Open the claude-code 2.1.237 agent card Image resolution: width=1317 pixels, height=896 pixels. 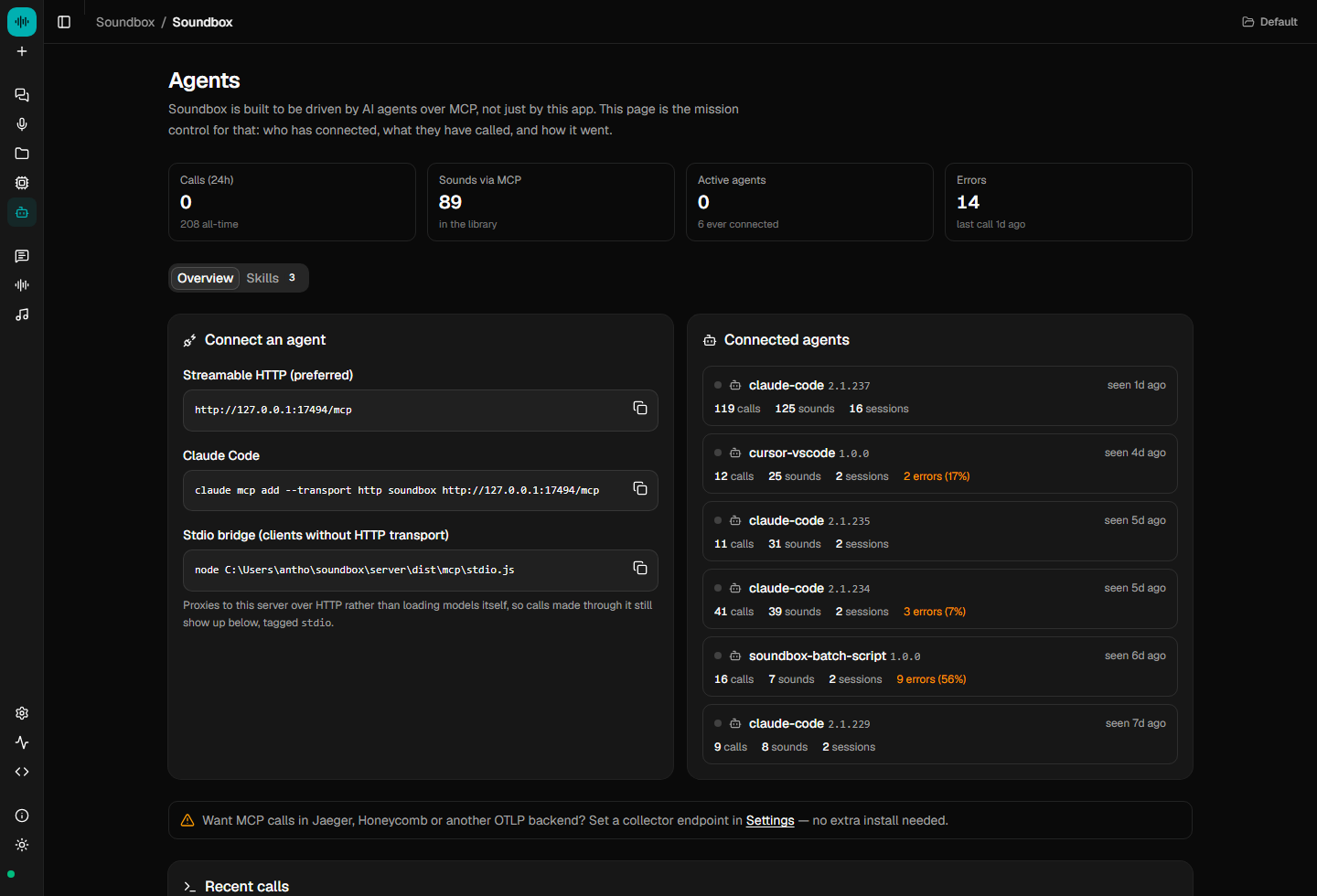click(939, 396)
